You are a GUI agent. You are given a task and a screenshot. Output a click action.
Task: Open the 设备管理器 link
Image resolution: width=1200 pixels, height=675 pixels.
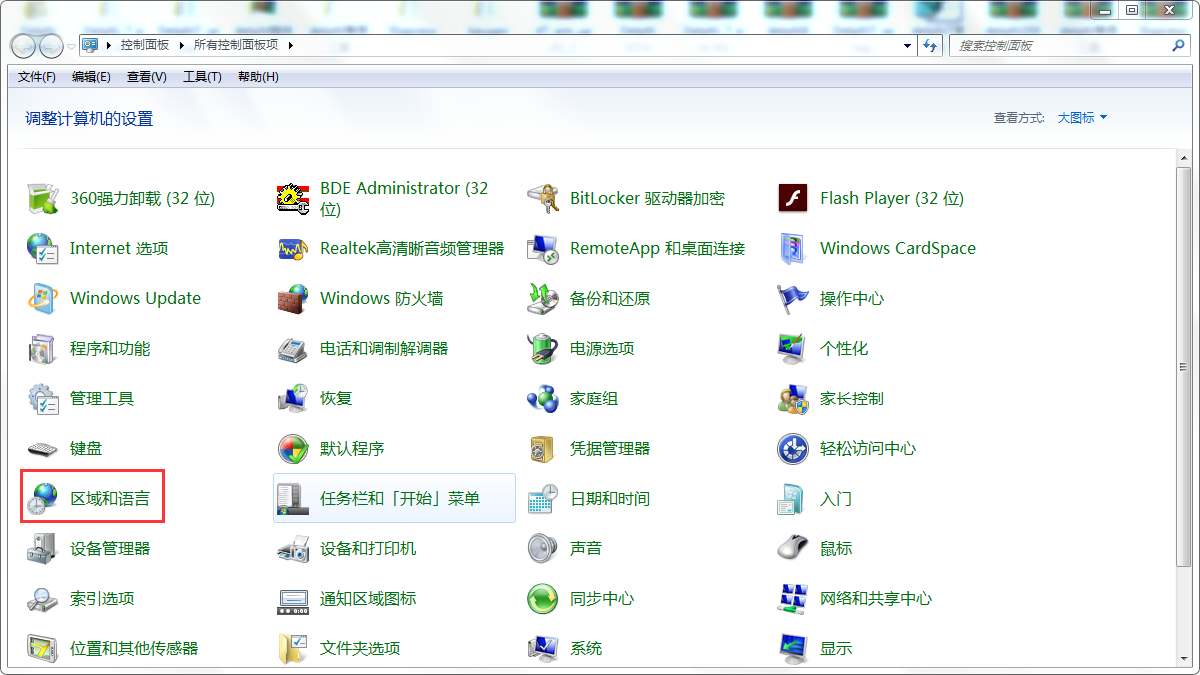(x=110, y=548)
